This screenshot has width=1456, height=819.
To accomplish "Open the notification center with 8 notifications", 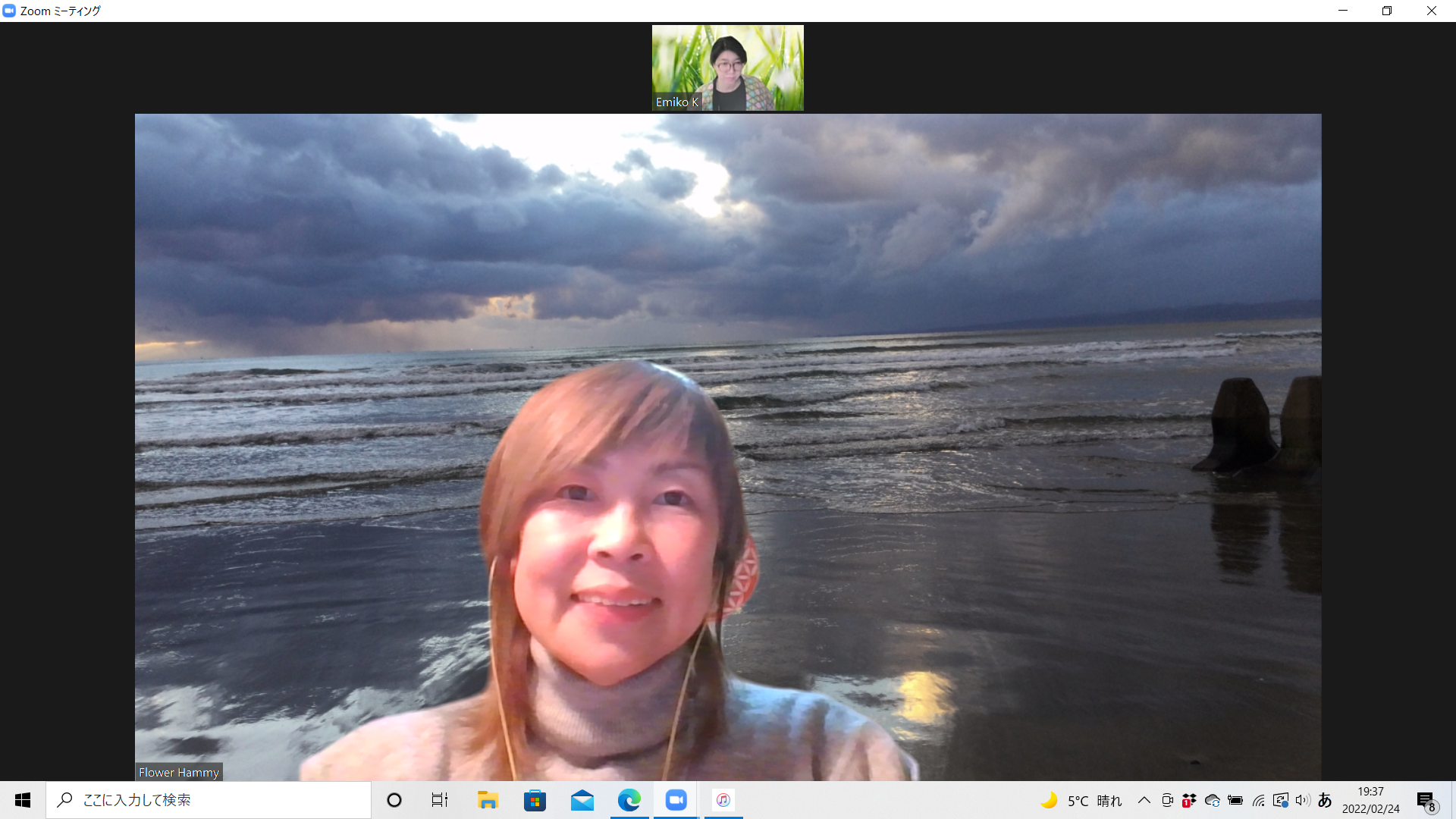I will click(1426, 800).
